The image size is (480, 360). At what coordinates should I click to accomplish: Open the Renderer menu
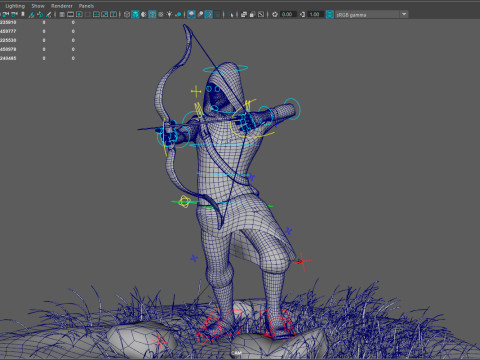(62, 6)
